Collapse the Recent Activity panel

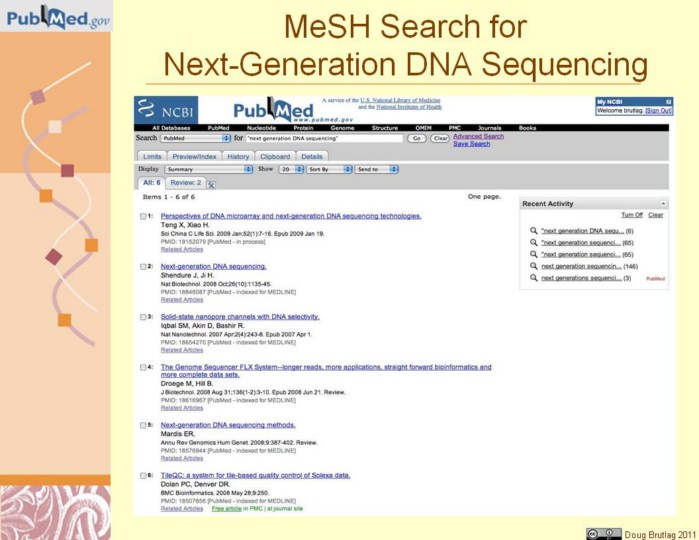tap(663, 203)
